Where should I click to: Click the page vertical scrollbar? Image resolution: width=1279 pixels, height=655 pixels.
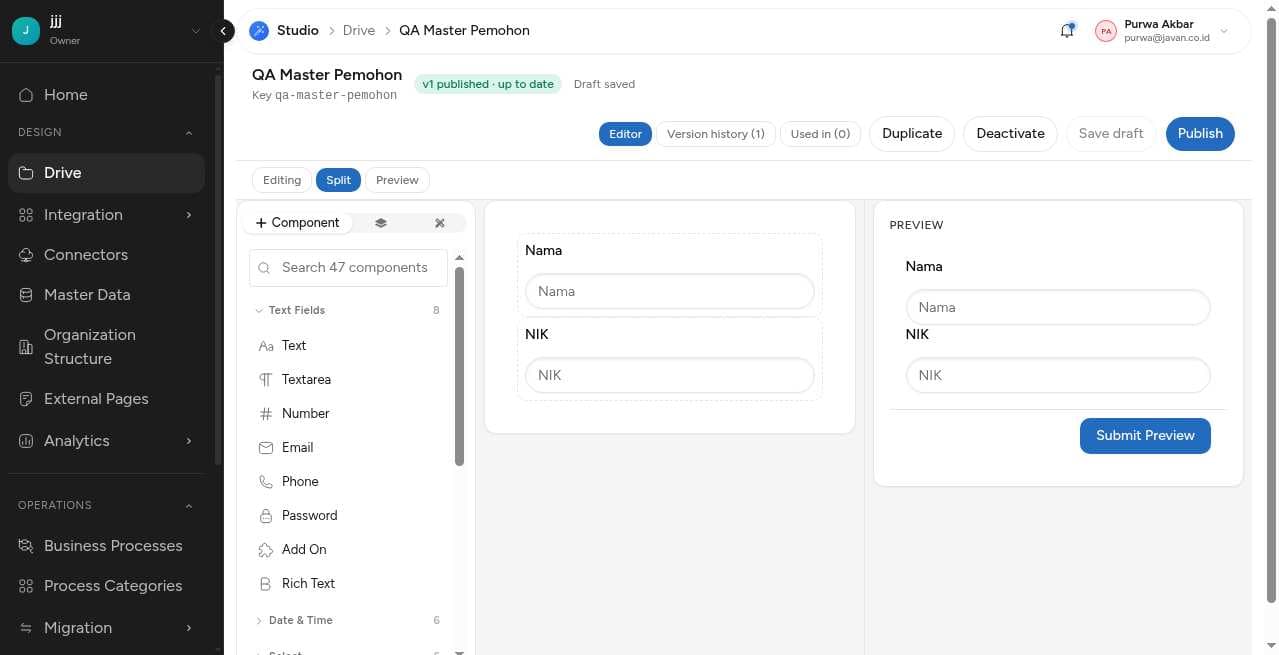1271,310
